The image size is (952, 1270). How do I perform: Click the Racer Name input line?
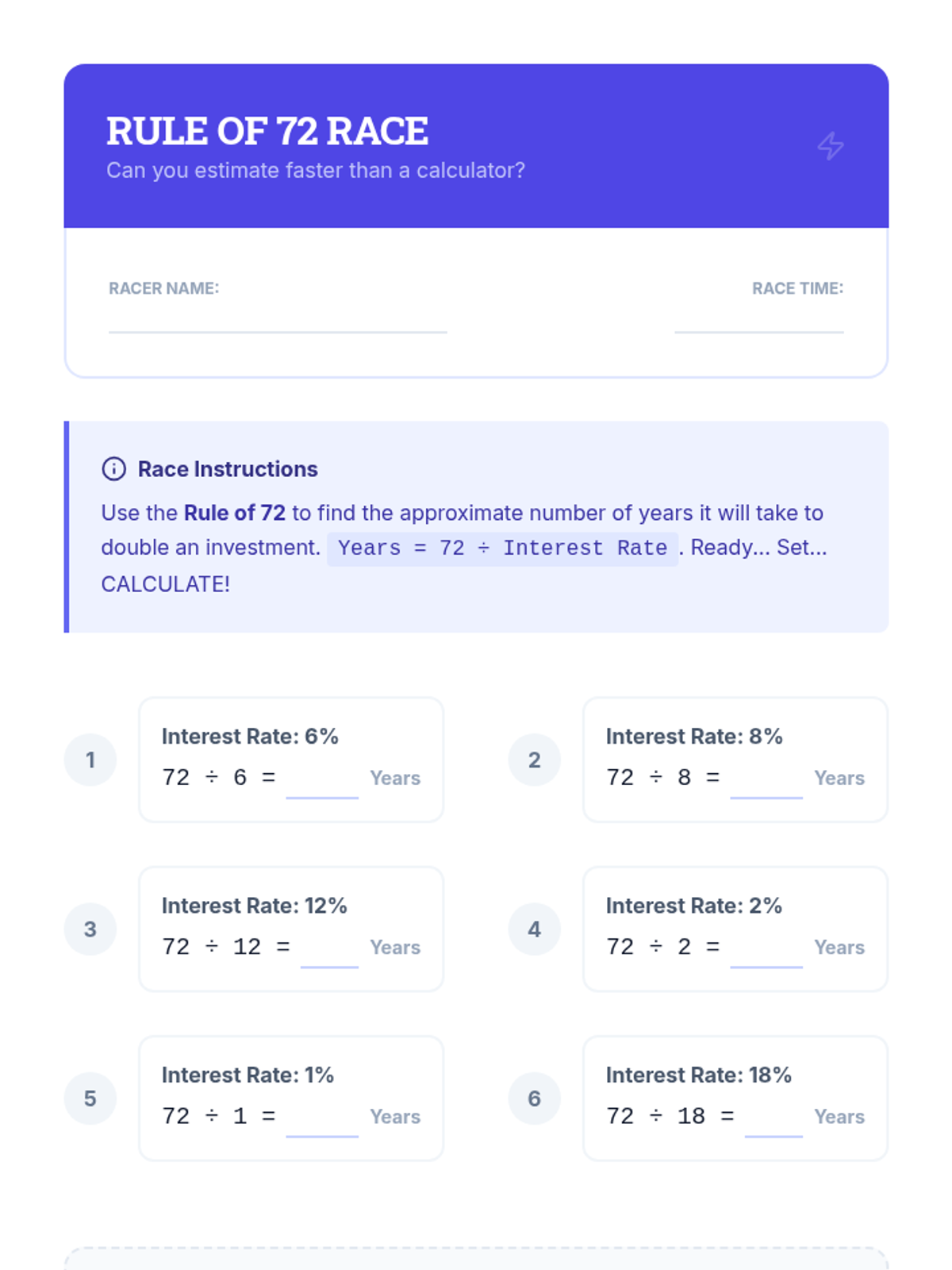[x=278, y=320]
